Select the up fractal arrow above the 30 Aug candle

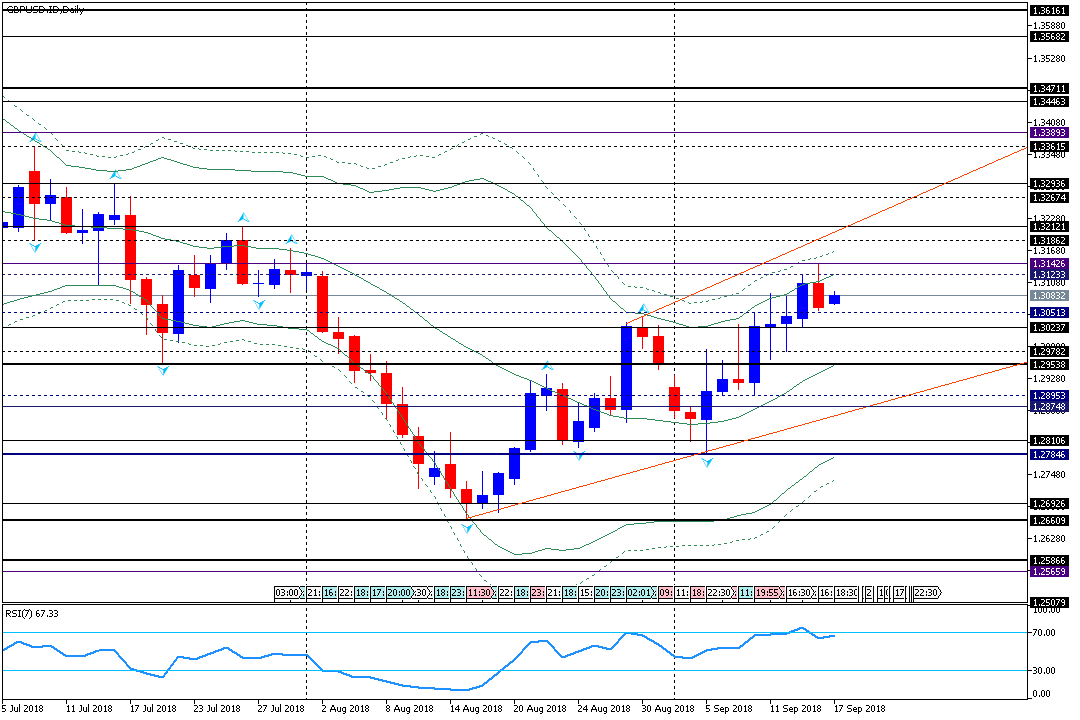643,309
